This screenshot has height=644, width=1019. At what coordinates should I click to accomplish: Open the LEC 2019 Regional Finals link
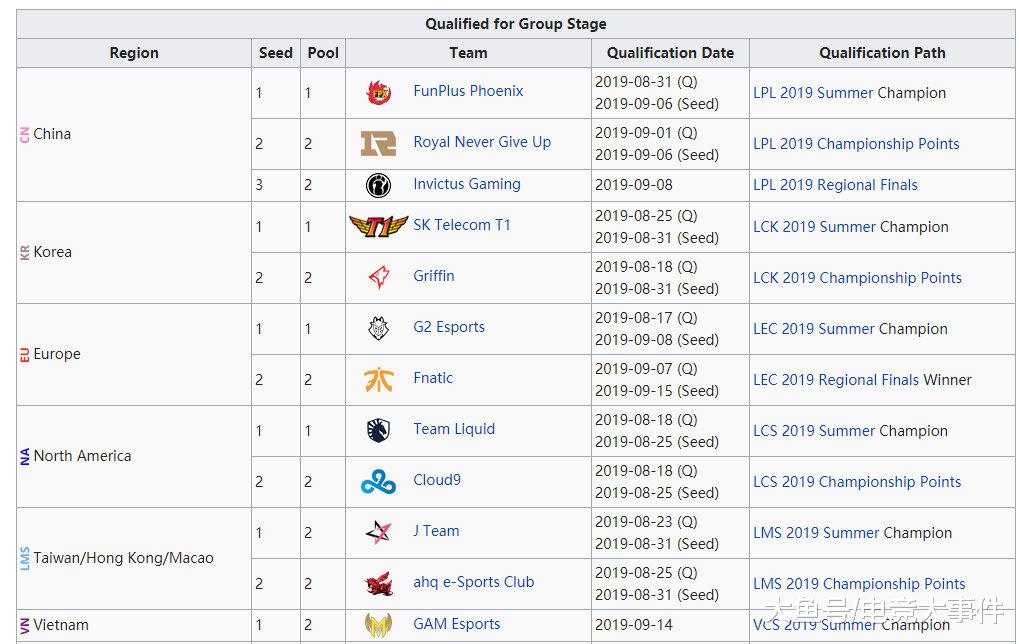point(836,380)
